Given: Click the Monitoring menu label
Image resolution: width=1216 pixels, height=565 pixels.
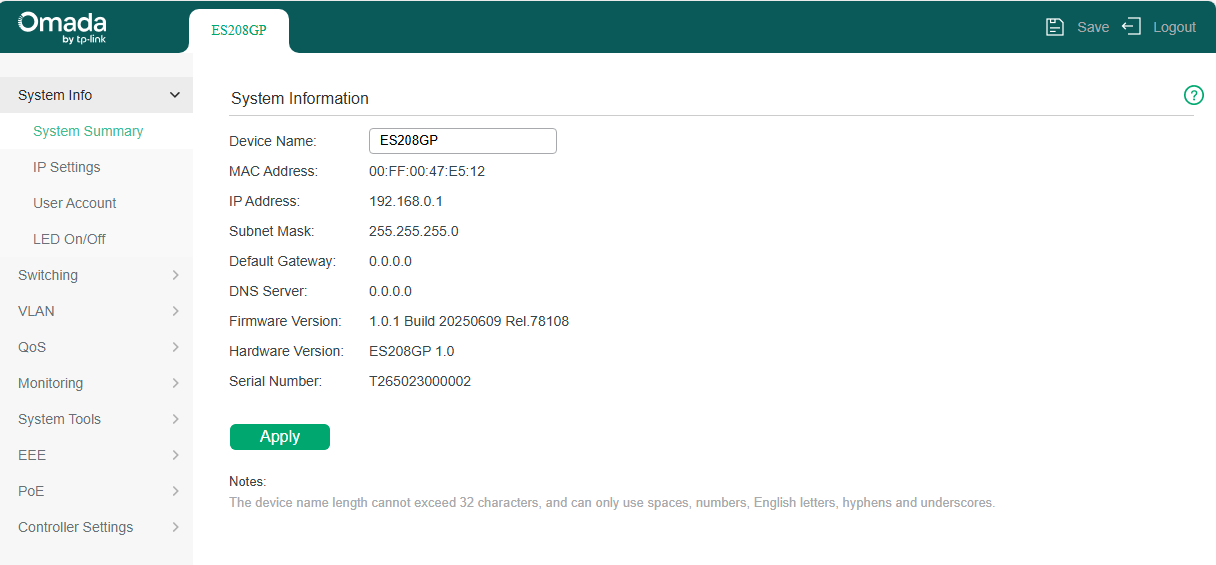Looking at the screenshot, I should point(50,383).
